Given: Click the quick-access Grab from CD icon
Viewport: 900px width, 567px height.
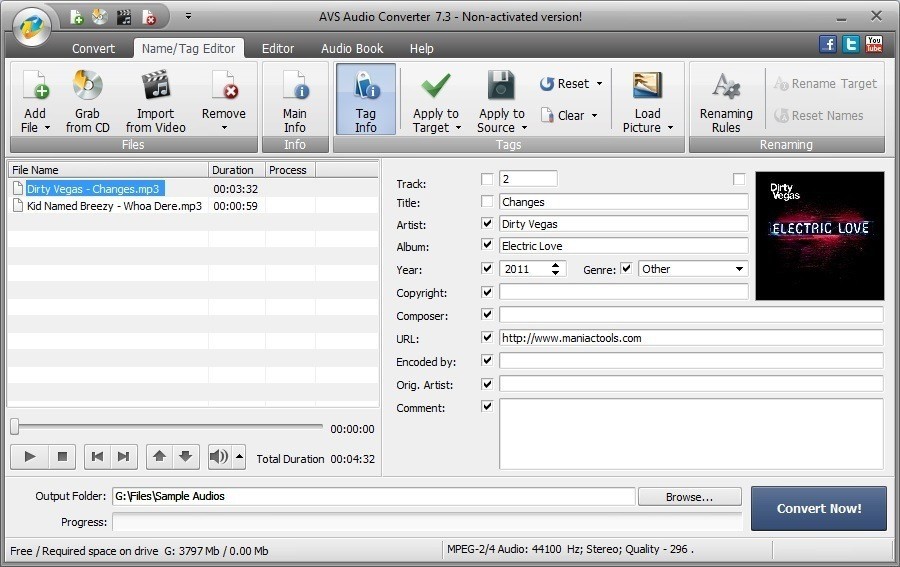Looking at the screenshot, I should point(100,17).
